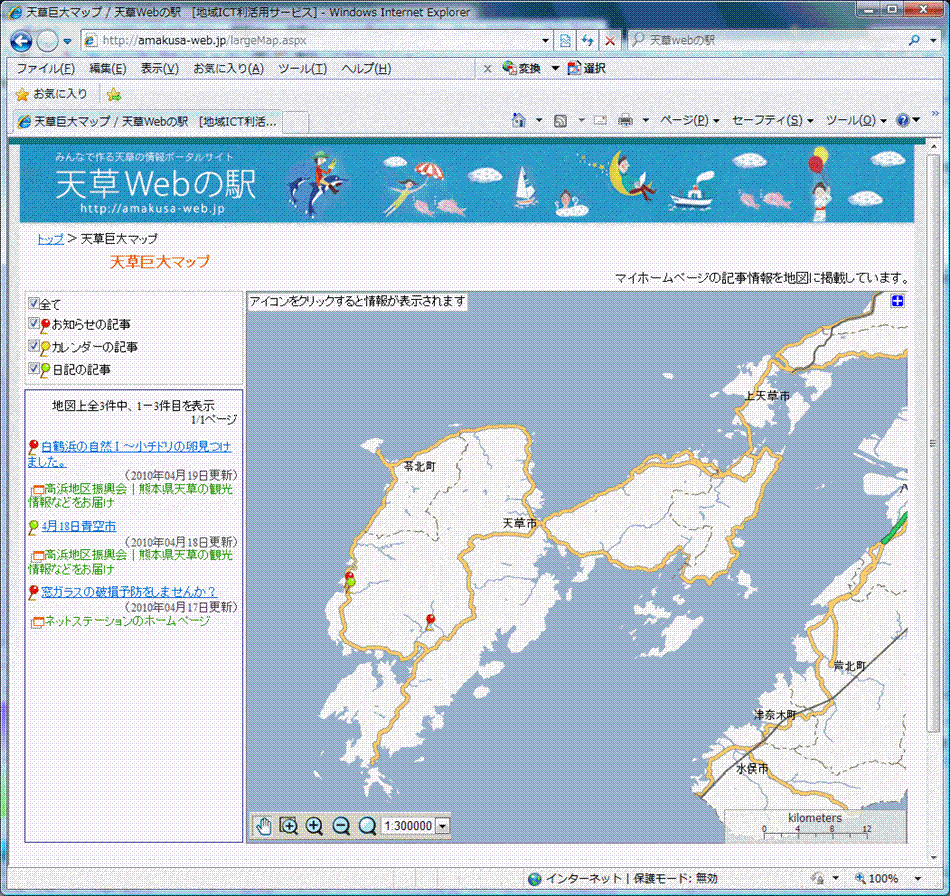Image resolution: width=950 pixels, height=896 pixels.
Task: Click the red pin marker south of 天草市 label
Action: click(430, 622)
